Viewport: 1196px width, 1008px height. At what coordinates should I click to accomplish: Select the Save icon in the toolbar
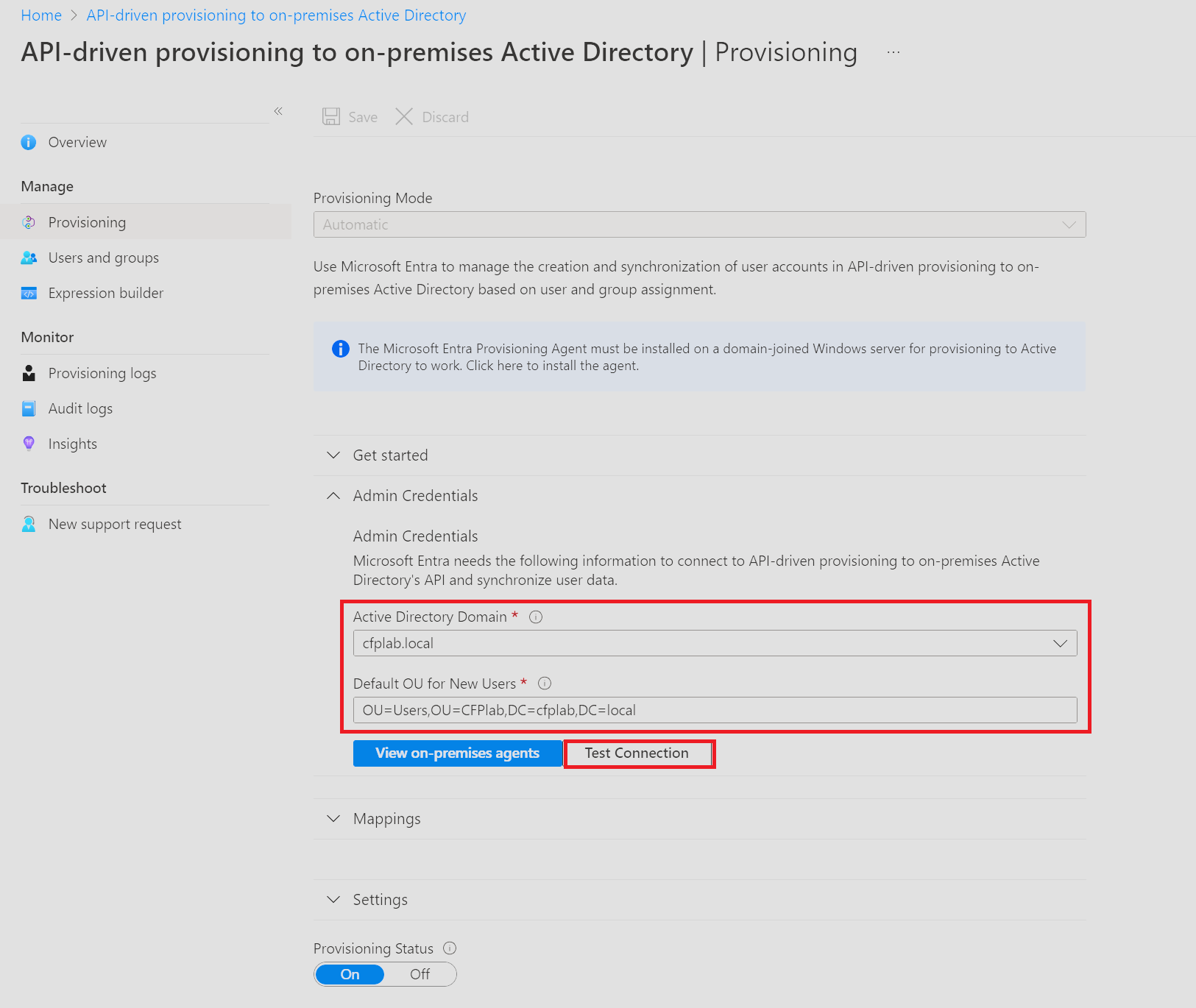(330, 116)
